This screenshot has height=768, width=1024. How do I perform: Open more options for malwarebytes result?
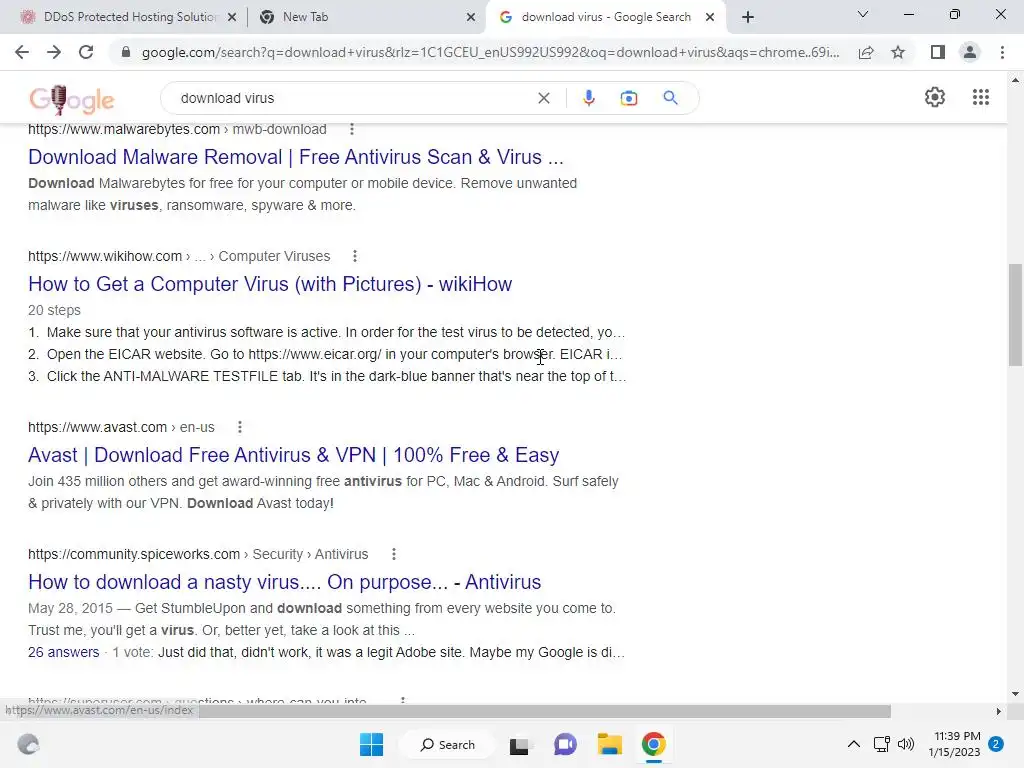[x=352, y=129]
